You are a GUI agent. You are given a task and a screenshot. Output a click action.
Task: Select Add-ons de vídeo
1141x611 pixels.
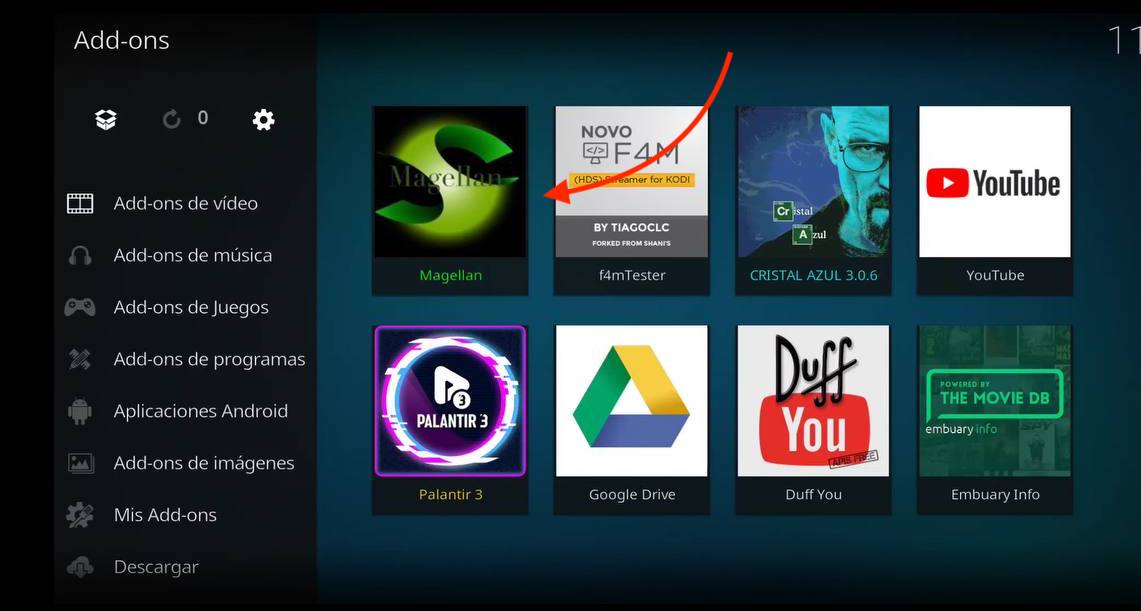186,203
